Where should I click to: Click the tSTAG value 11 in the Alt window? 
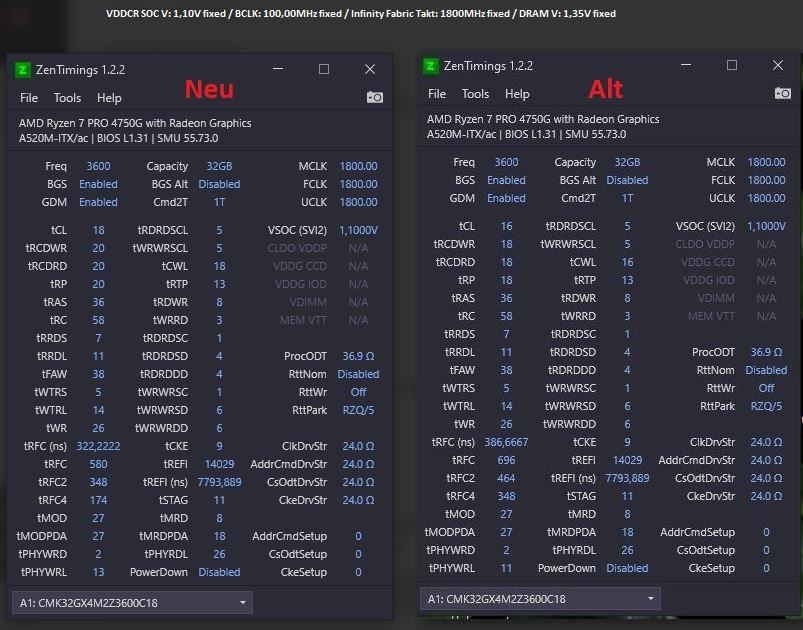pos(627,496)
